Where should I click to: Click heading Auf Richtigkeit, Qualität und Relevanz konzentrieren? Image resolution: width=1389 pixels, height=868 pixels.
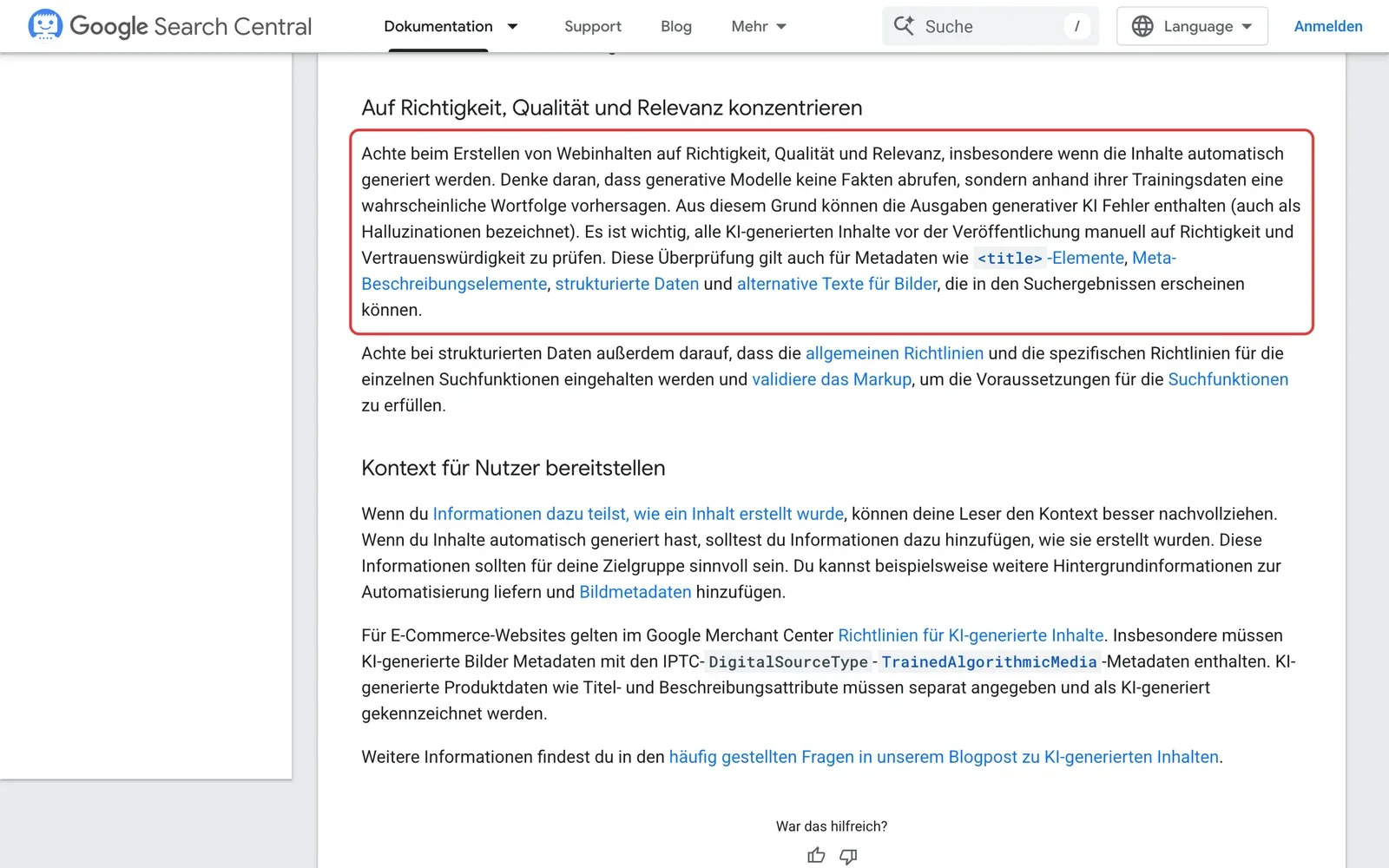(612, 108)
